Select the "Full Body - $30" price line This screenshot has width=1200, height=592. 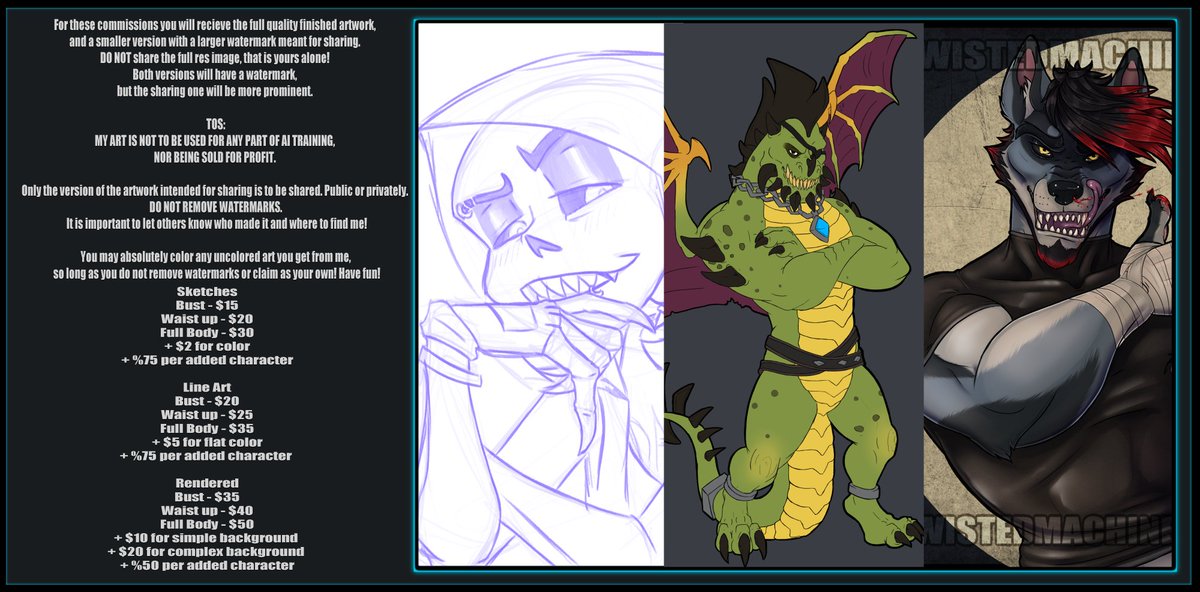click(x=209, y=332)
